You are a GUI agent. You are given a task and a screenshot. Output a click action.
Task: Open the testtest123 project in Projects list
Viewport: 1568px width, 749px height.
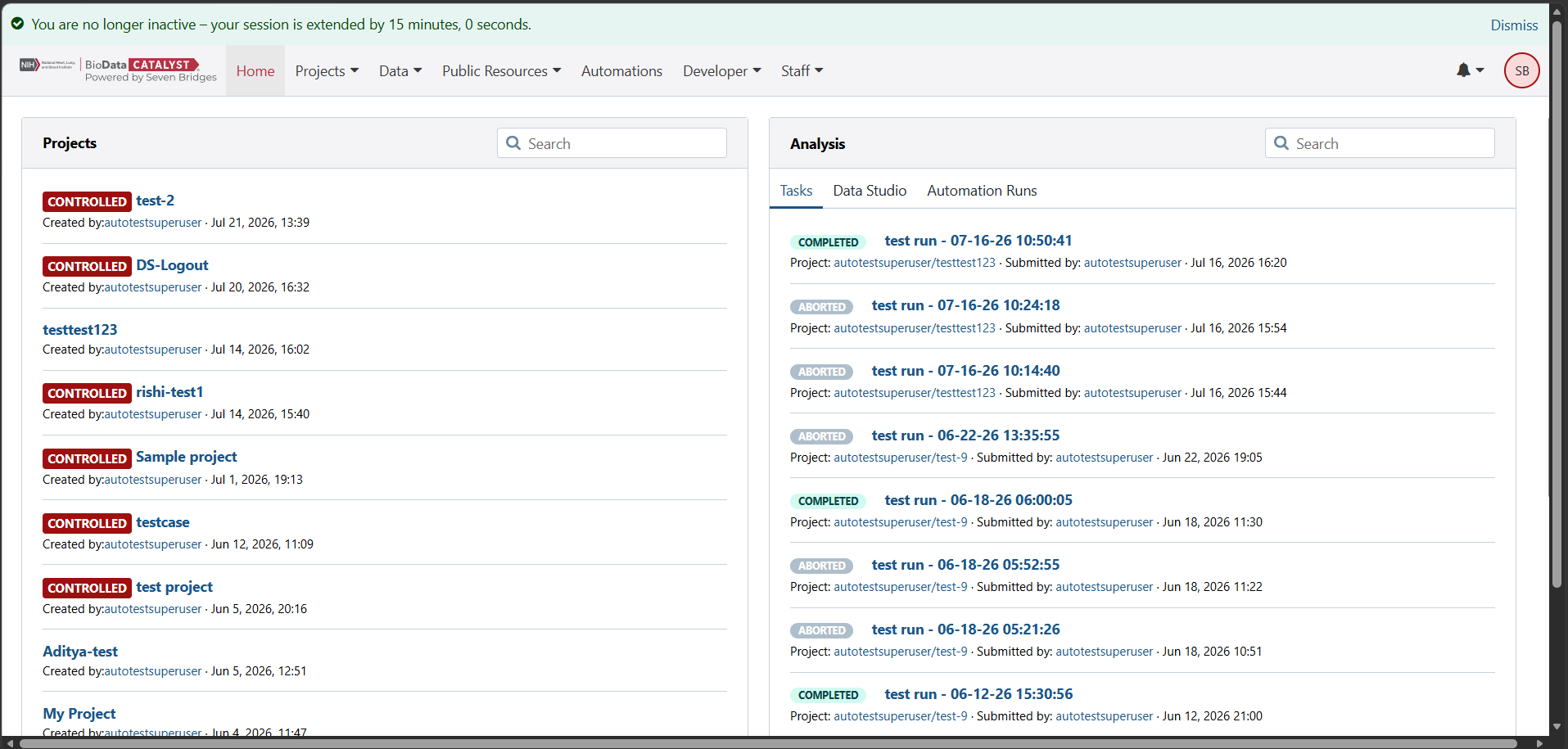click(x=79, y=329)
